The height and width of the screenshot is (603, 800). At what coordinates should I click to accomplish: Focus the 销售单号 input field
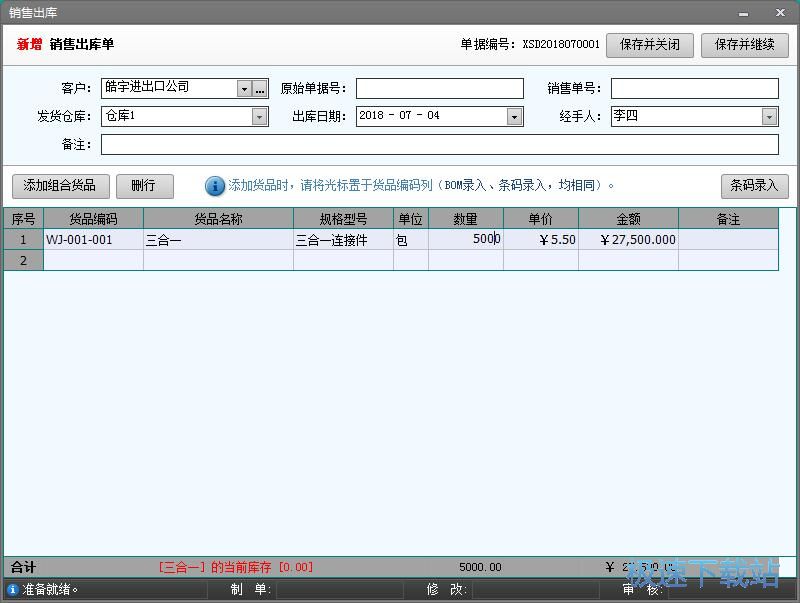click(x=694, y=88)
